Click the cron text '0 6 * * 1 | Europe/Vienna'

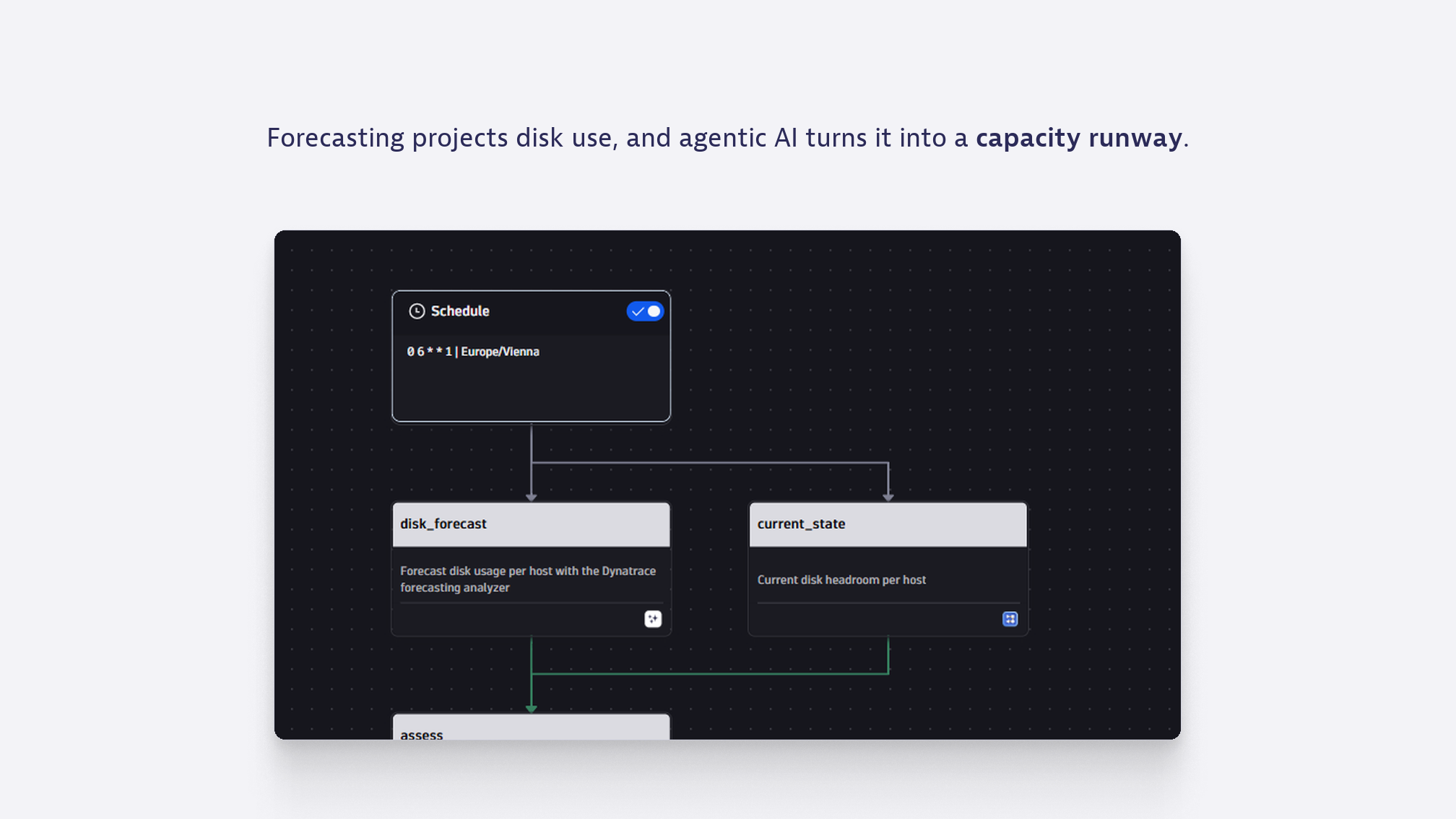tap(473, 352)
